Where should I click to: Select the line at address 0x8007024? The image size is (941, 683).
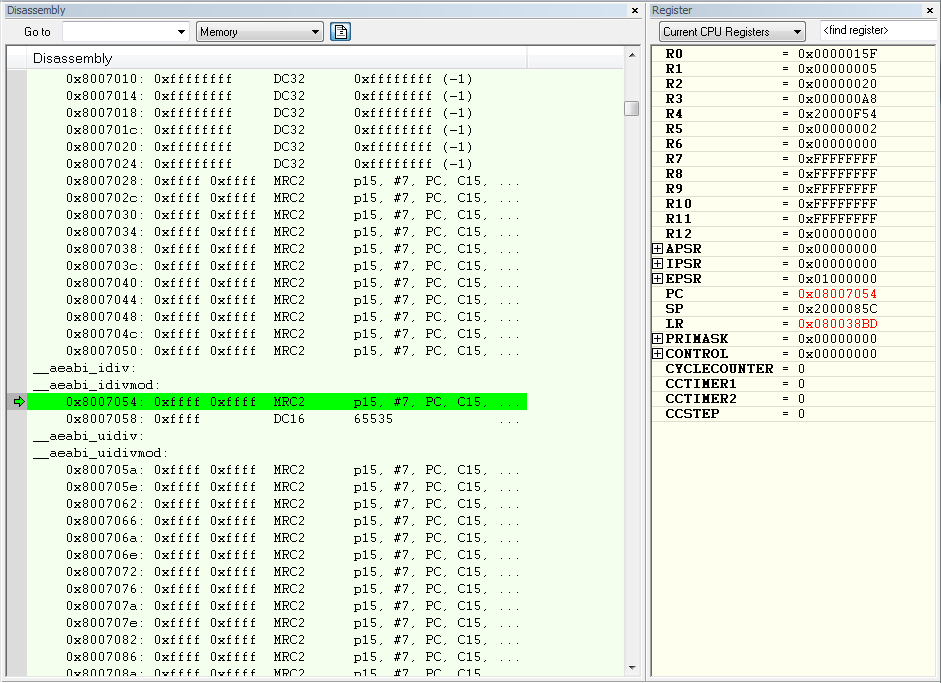coord(277,163)
